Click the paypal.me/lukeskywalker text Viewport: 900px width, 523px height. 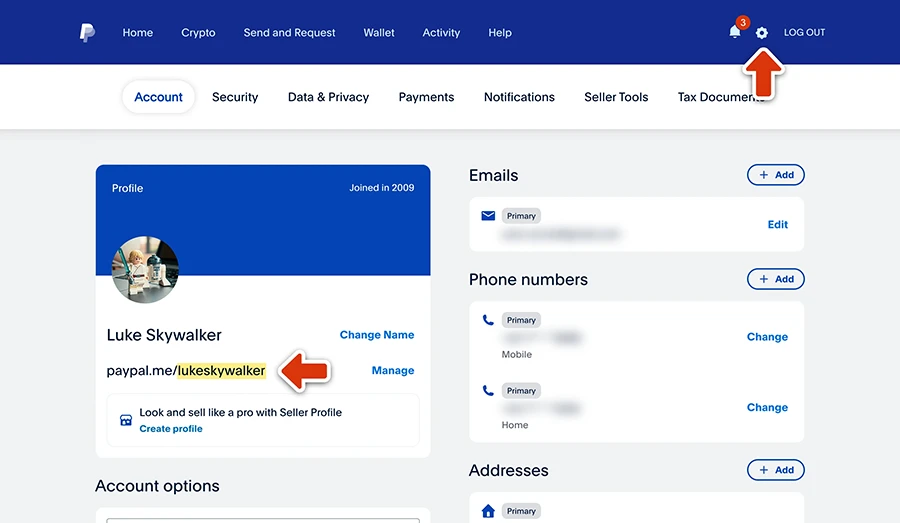click(186, 371)
